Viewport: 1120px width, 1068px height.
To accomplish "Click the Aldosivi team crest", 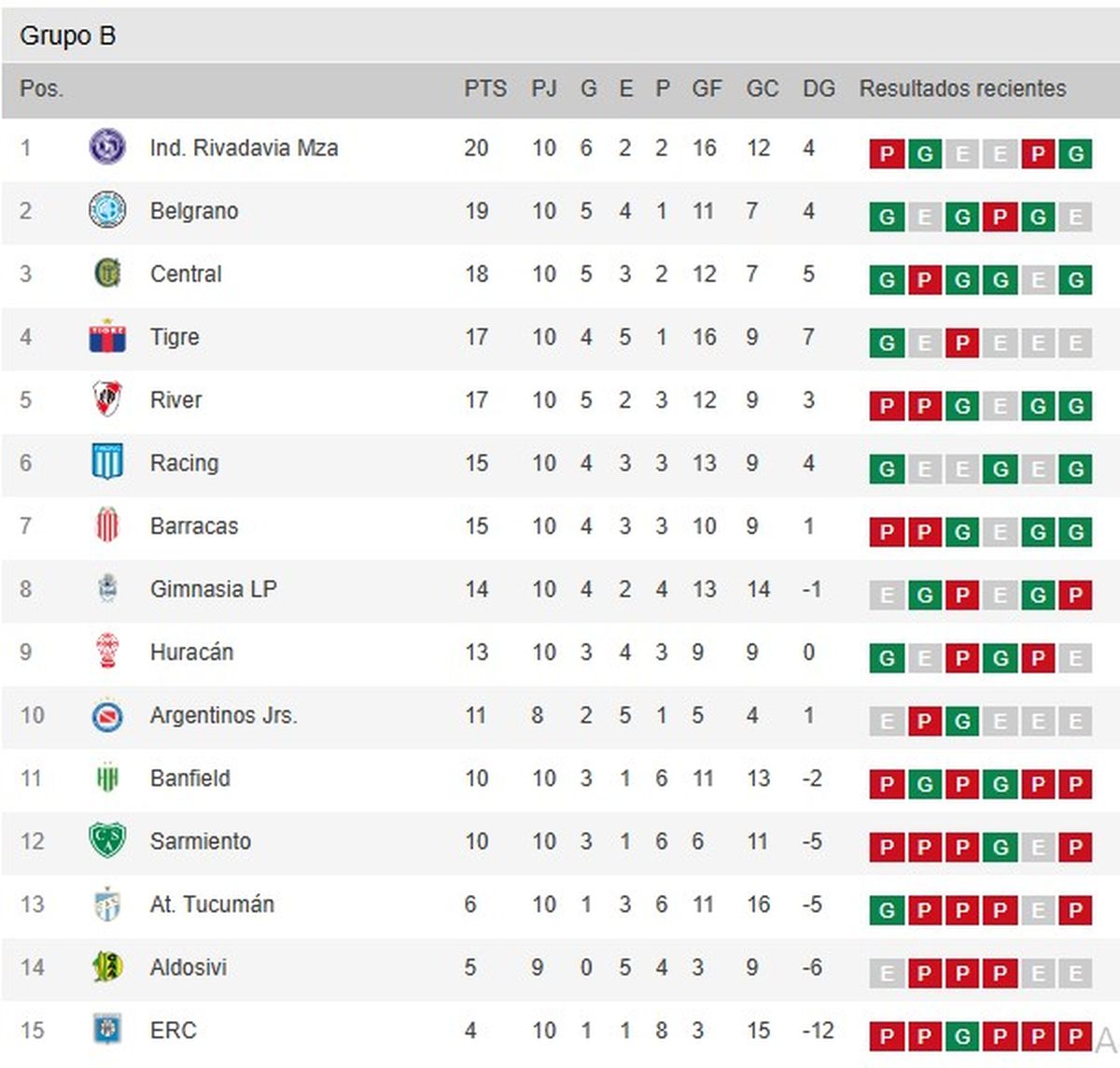I will point(107,966).
